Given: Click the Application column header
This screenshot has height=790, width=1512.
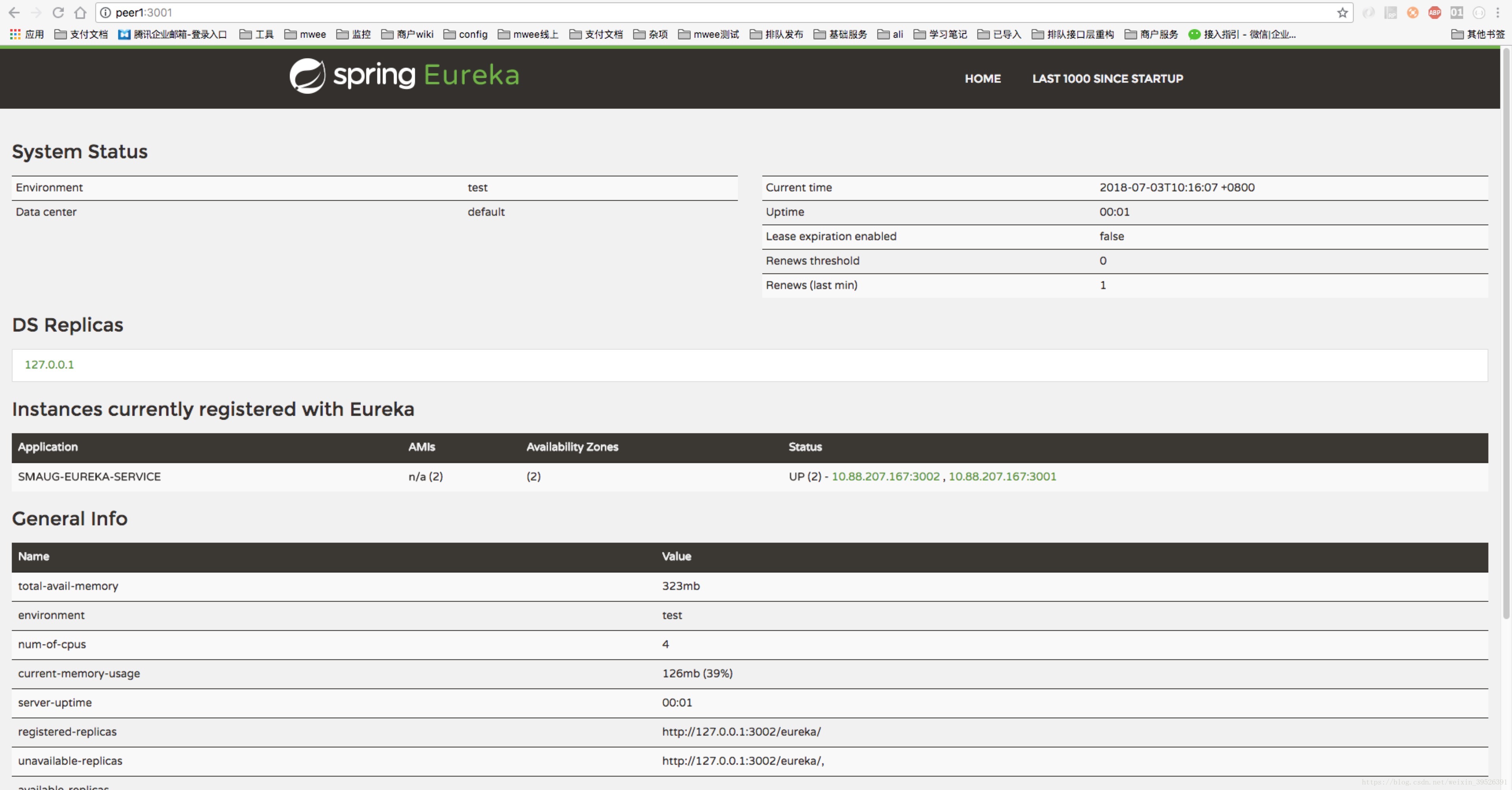Looking at the screenshot, I should (48, 447).
